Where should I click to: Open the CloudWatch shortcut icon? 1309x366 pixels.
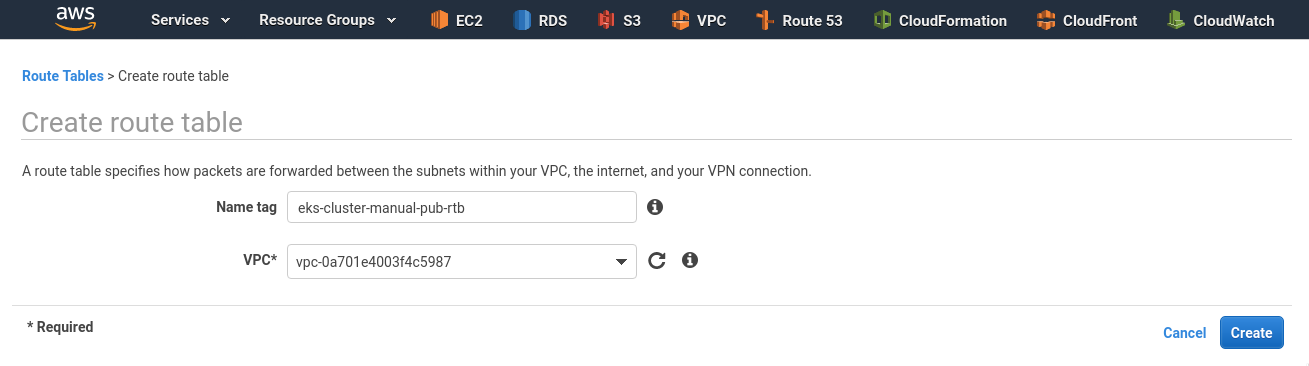[x=1176, y=20]
